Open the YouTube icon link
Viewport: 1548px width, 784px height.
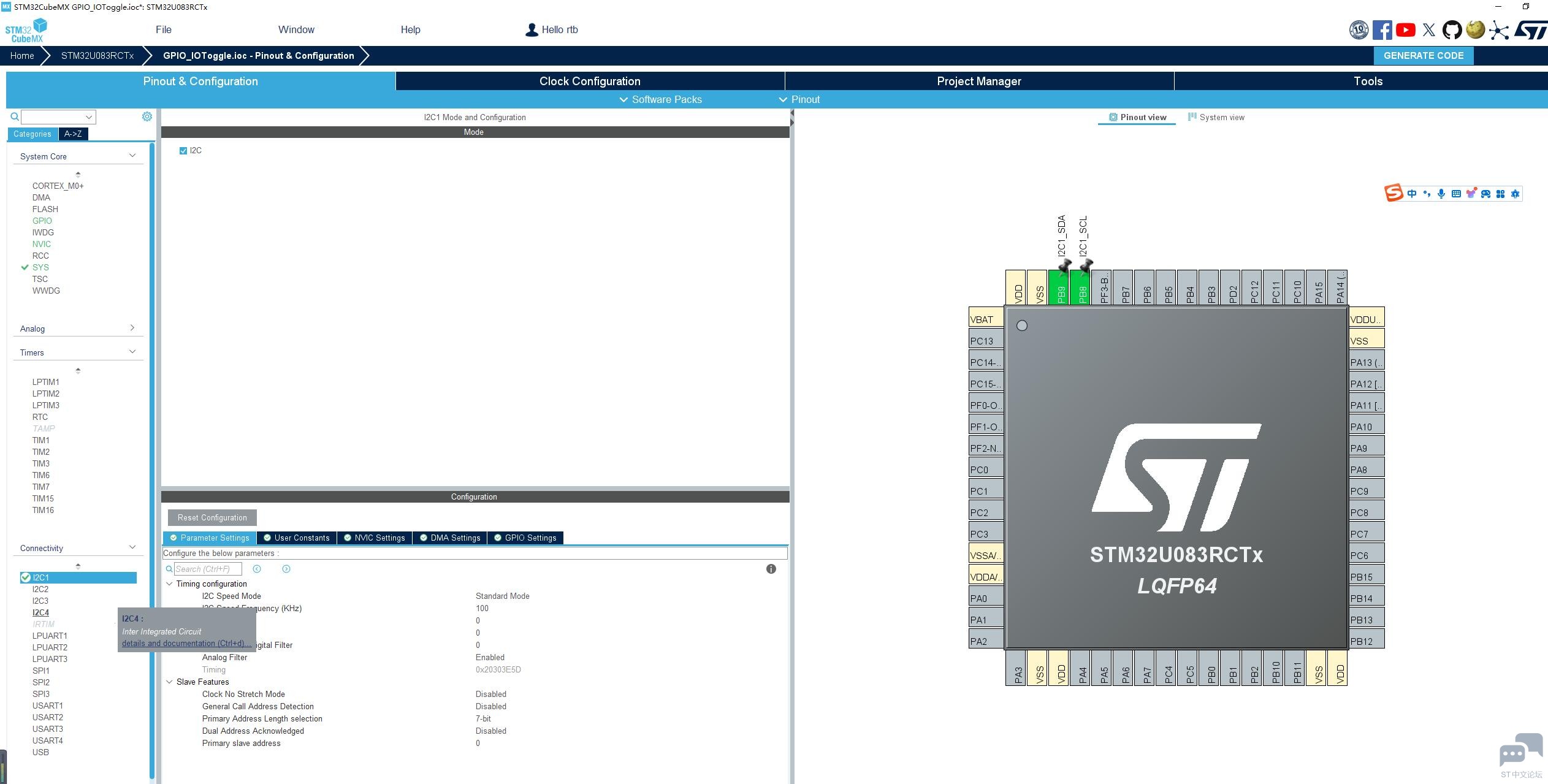(1406, 29)
